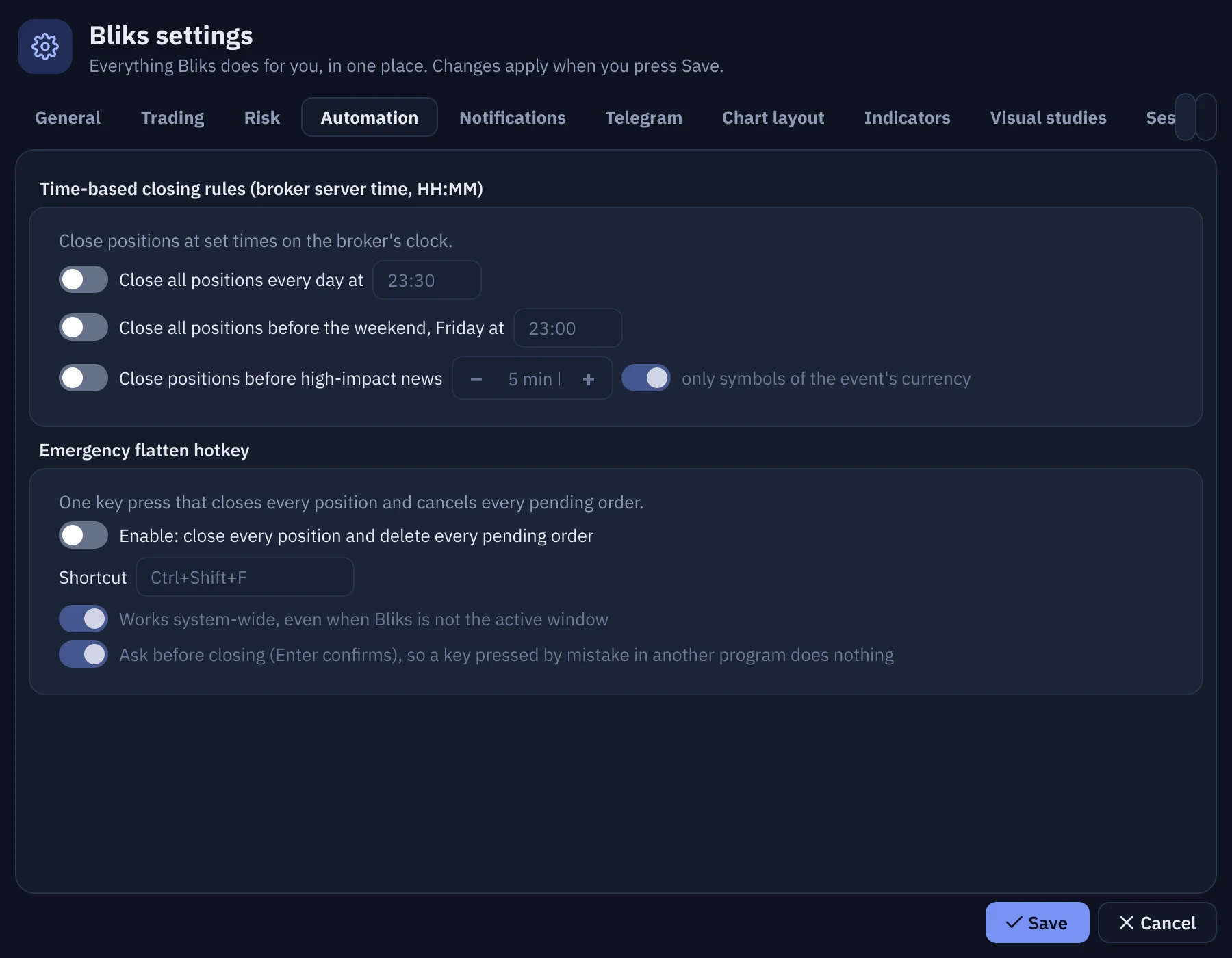Click the 'Everything Bliks does for you' subtitle

tap(407, 66)
